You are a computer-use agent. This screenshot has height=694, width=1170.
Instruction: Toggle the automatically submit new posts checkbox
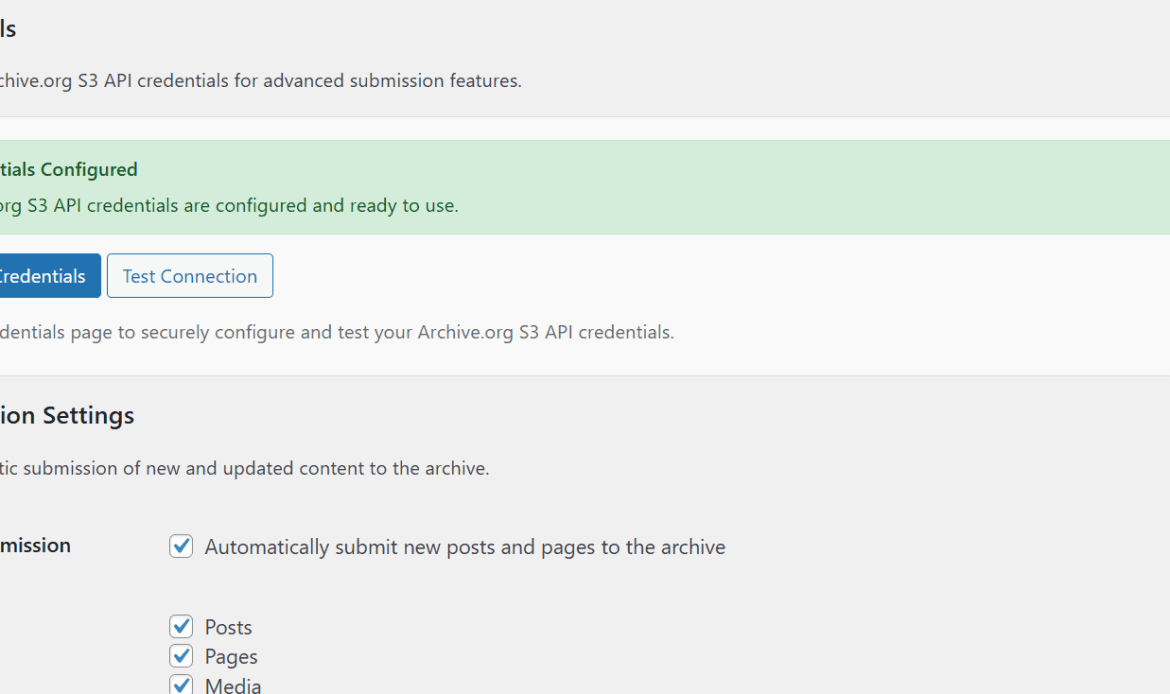coord(181,546)
